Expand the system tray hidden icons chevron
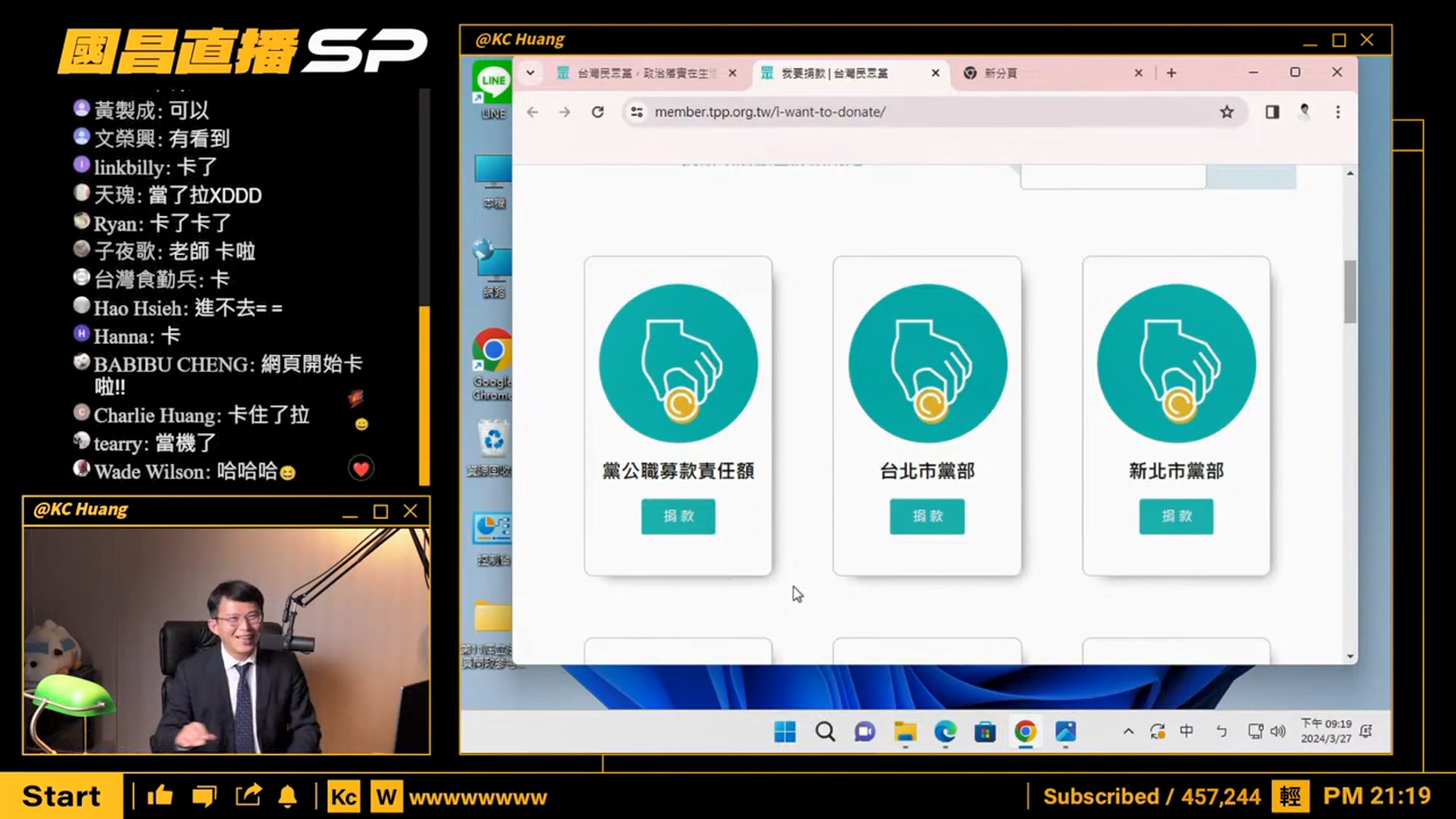This screenshot has width=1456, height=819. click(1128, 732)
